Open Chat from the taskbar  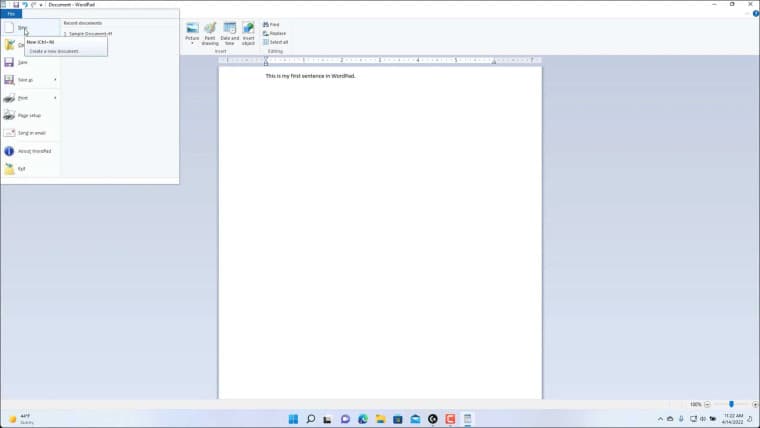click(345, 419)
